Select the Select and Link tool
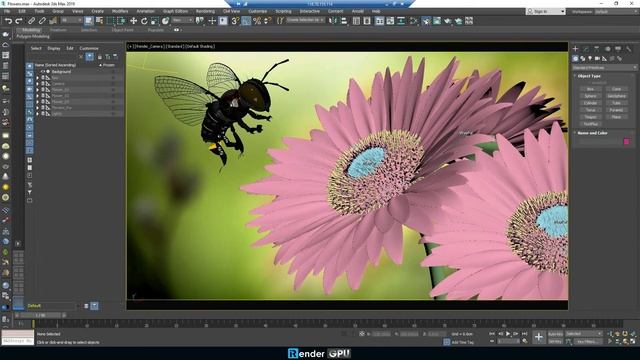This screenshot has width=640, height=360. click(x=31, y=21)
